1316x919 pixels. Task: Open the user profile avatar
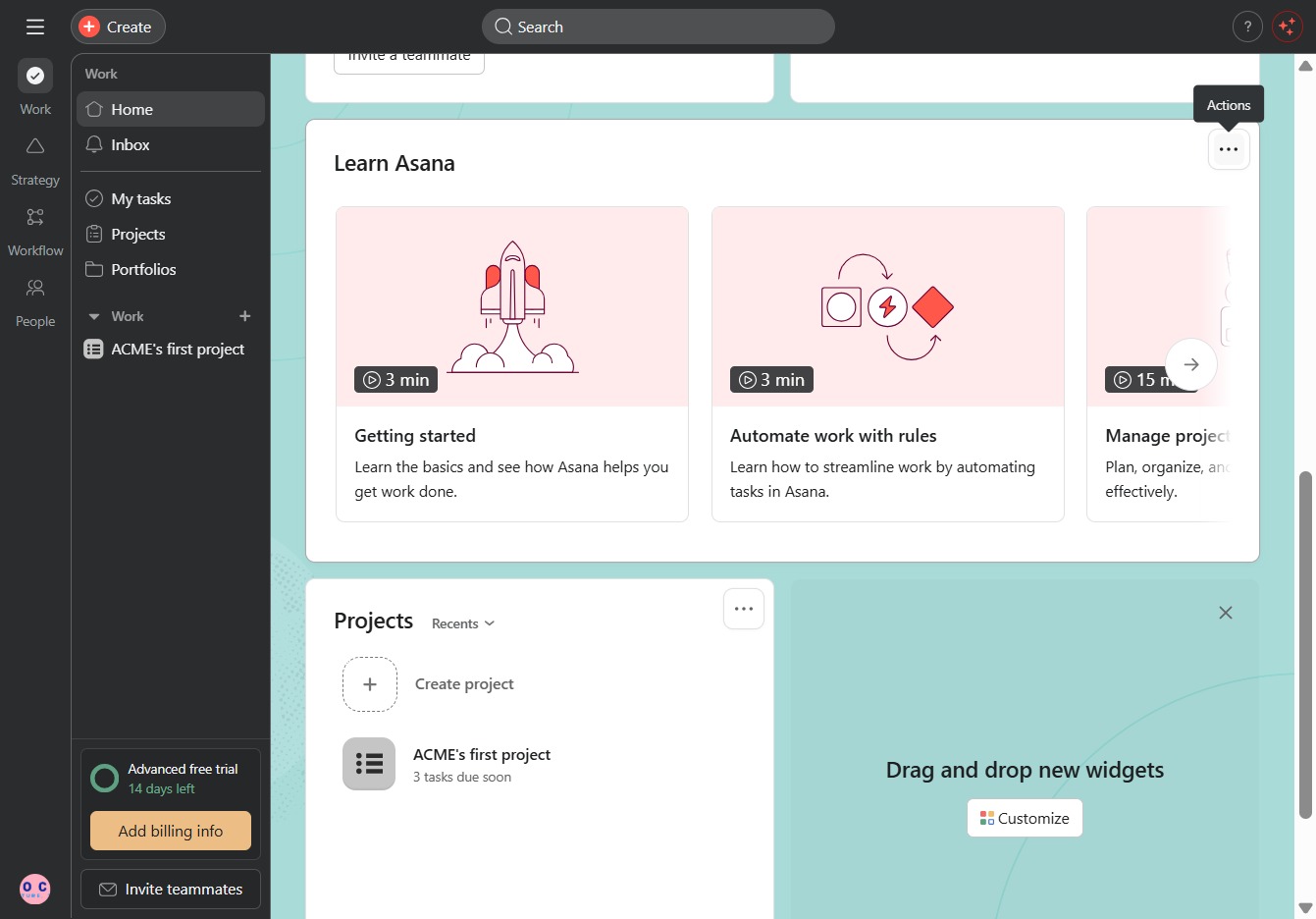click(35, 889)
